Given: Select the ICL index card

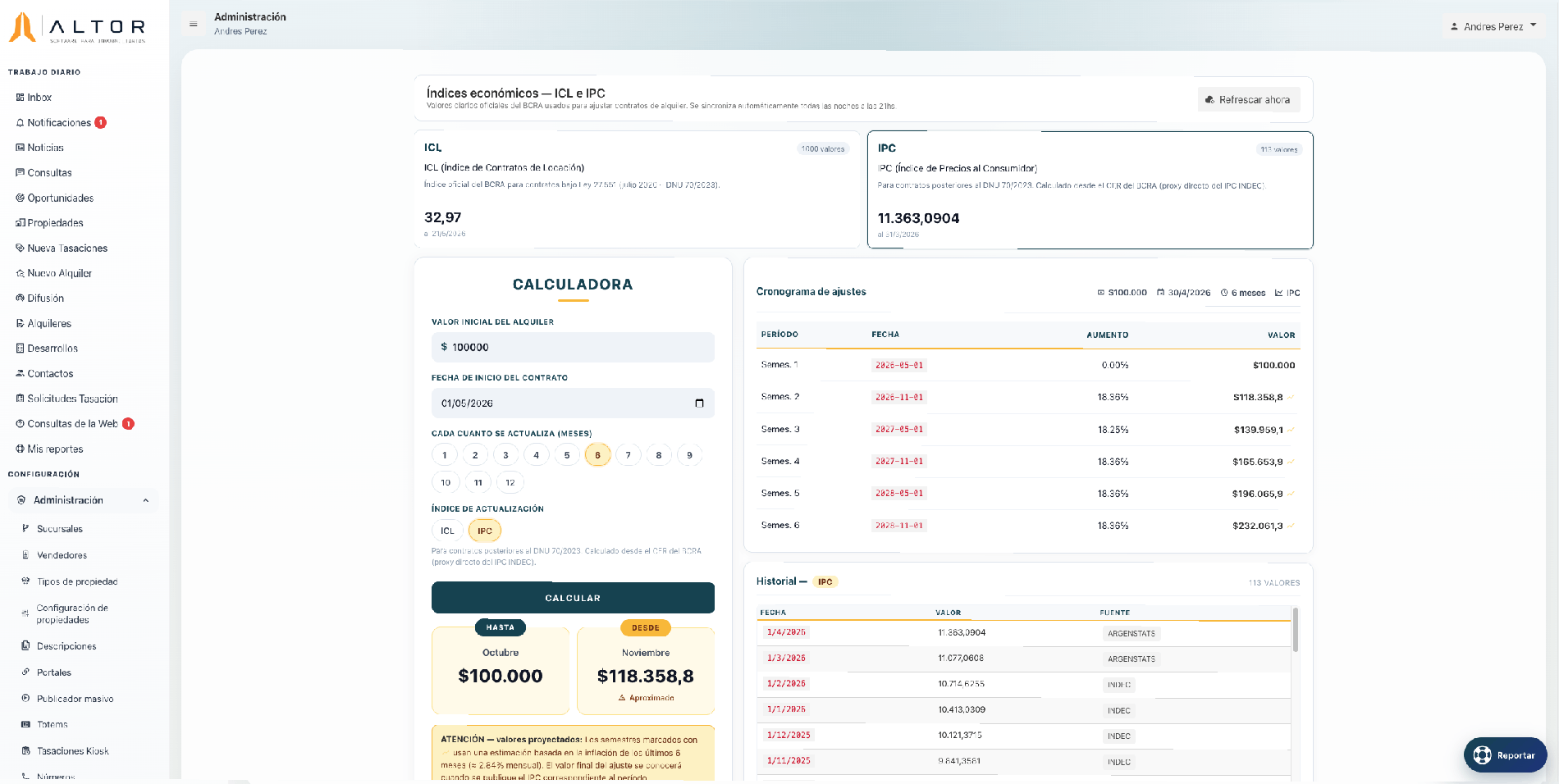Looking at the screenshot, I should coord(637,189).
